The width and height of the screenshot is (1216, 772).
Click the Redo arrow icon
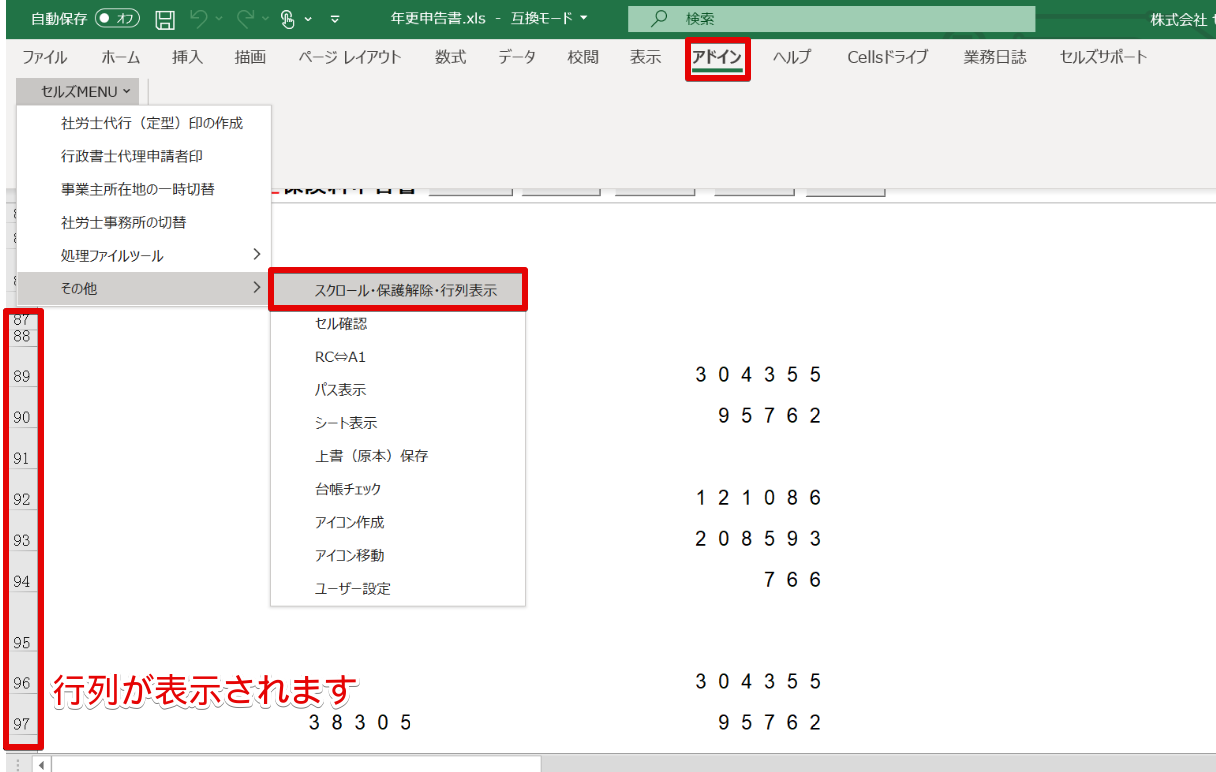pyautogui.click(x=246, y=19)
